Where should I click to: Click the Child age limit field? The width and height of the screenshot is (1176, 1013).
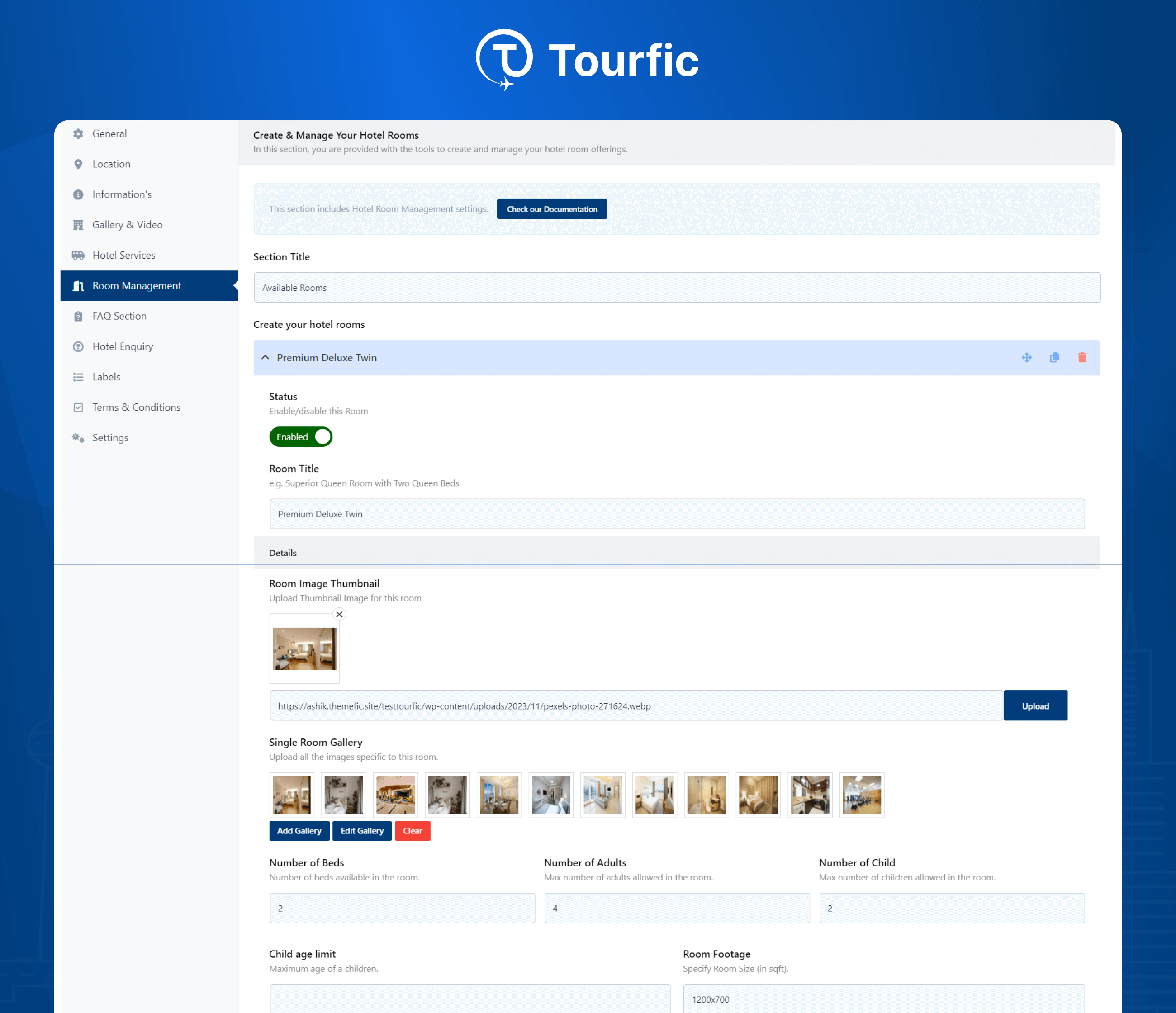click(x=470, y=999)
